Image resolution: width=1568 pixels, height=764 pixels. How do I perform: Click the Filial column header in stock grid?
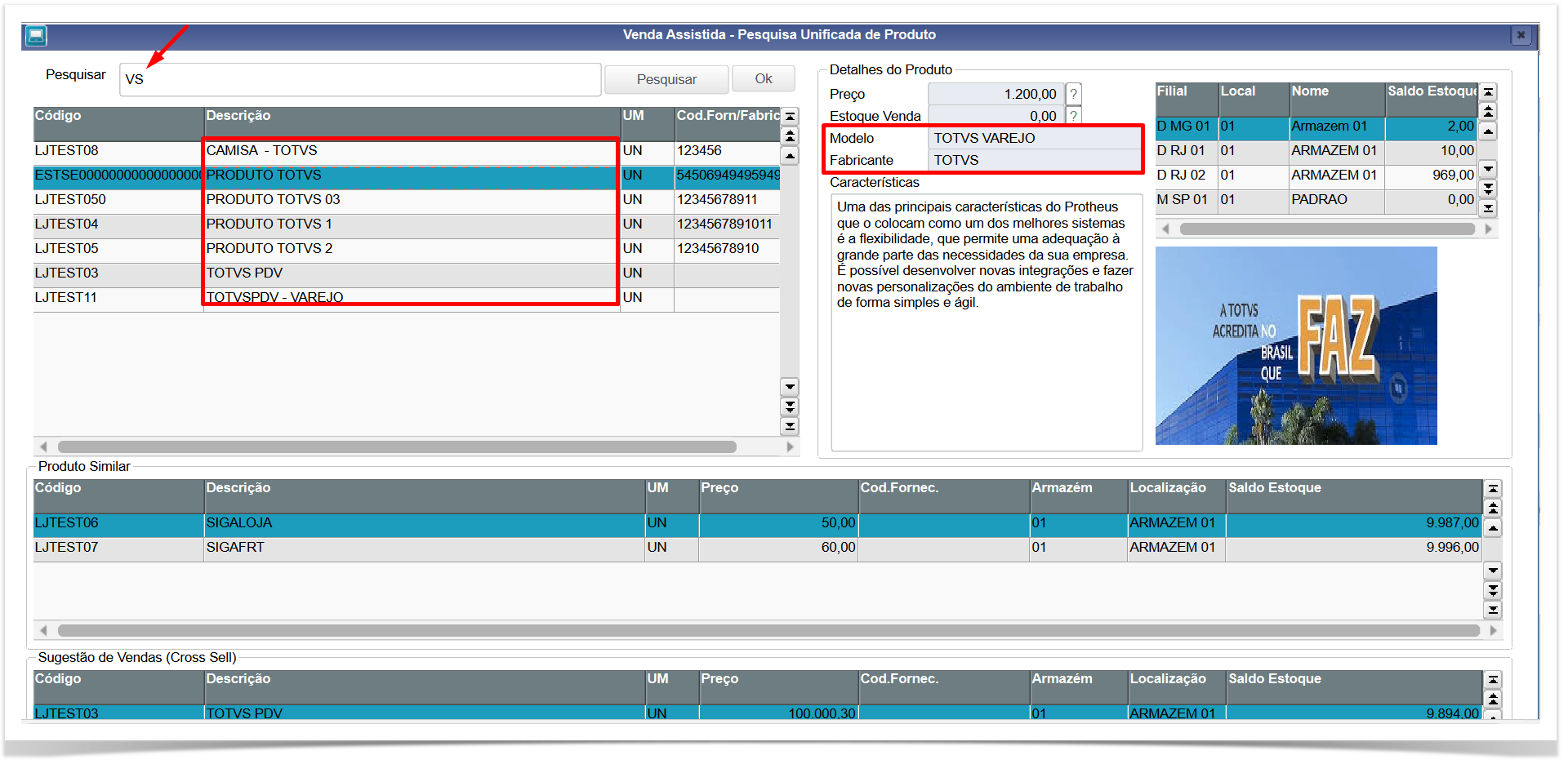(x=1187, y=100)
